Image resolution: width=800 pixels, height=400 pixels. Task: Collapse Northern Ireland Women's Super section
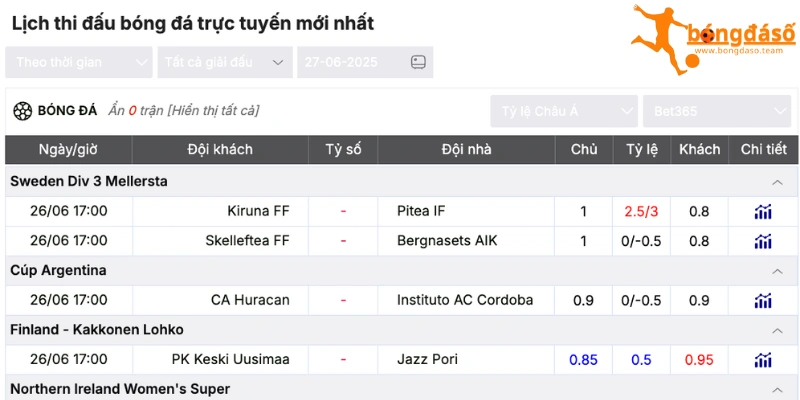pos(777,388)
